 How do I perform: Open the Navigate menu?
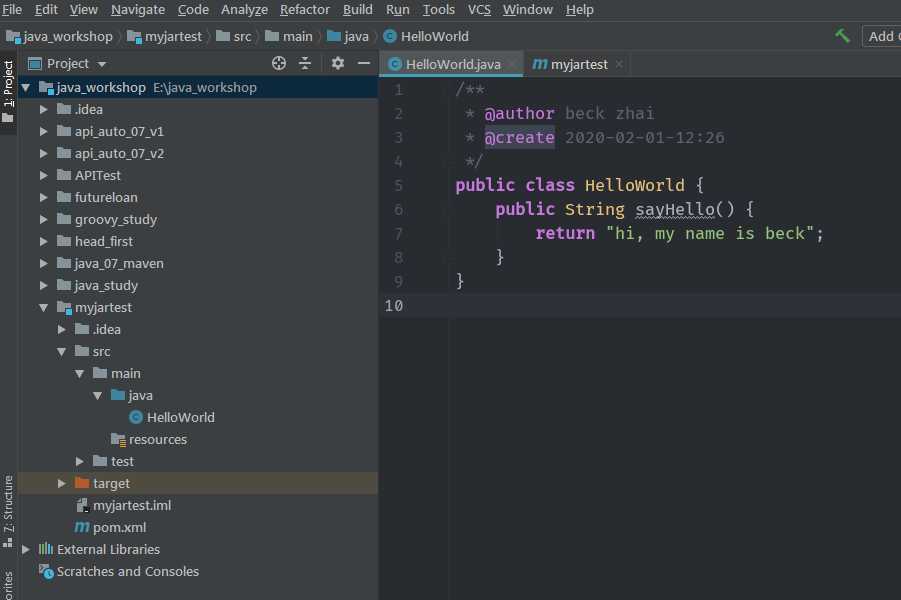[x=138, y=10]
